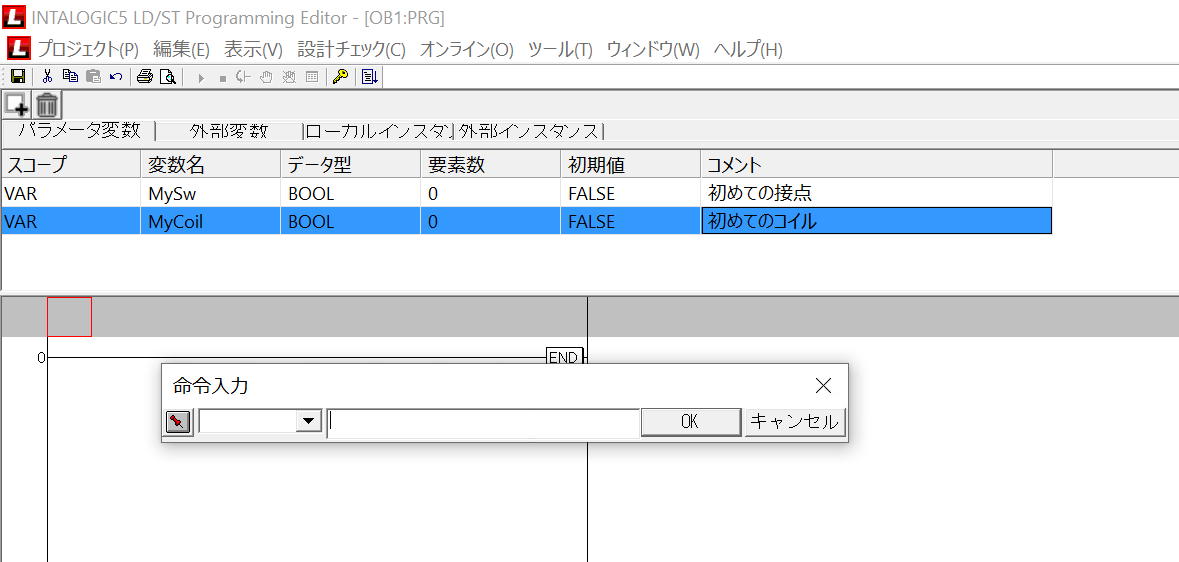
Task: Delete the variable with the trash icon
Action: 47,104
